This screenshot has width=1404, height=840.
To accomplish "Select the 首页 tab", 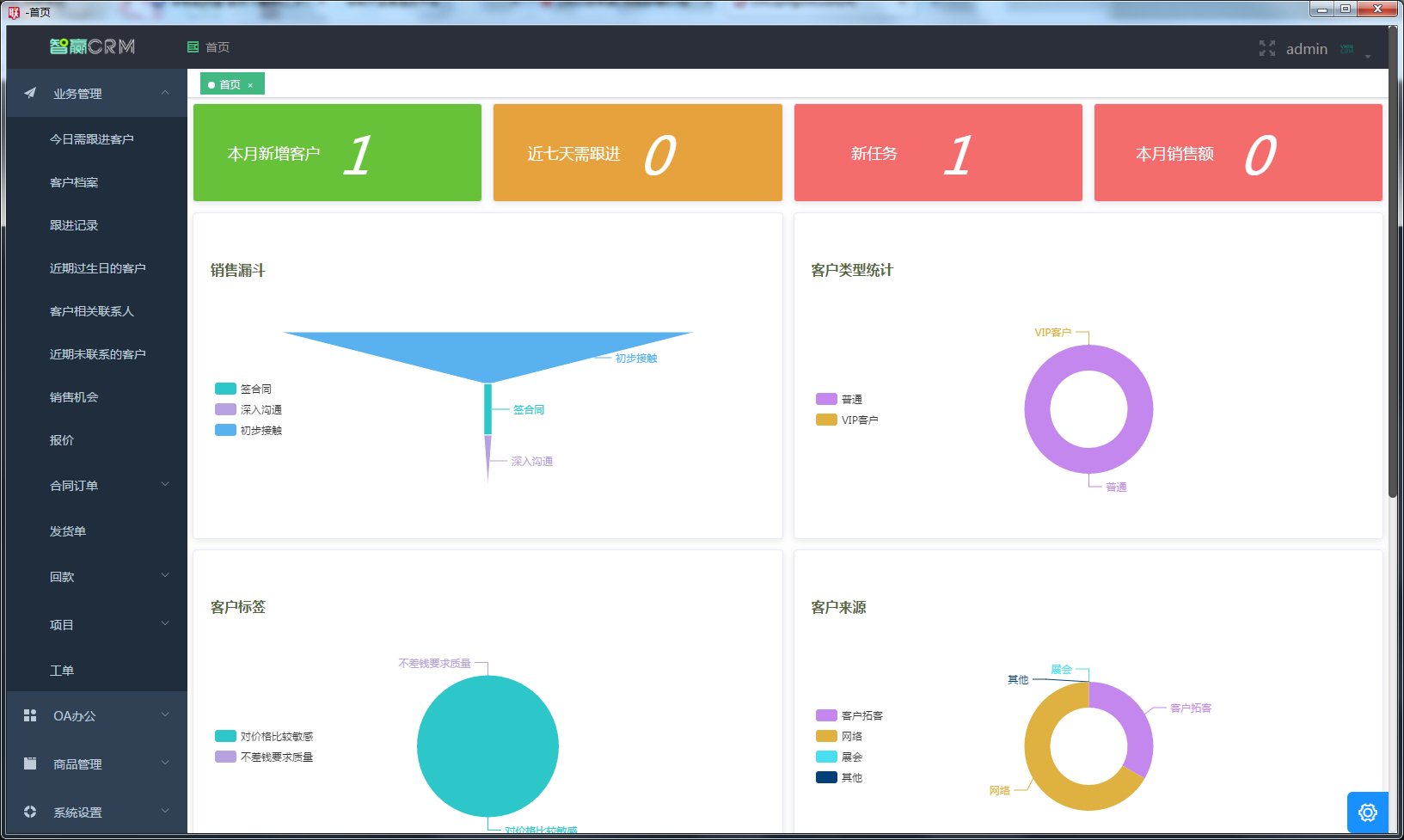I will click(229, 84).
